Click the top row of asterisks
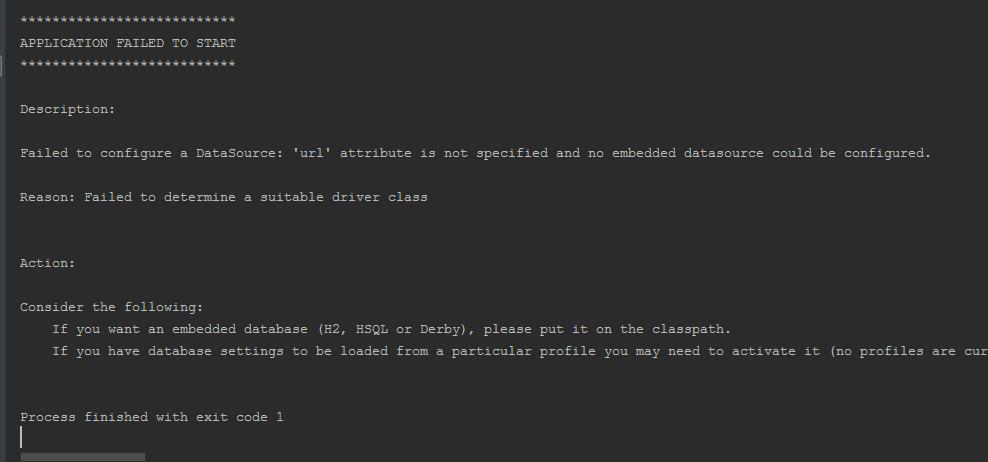The image size is (988, 462). click(x=128, y=21)
